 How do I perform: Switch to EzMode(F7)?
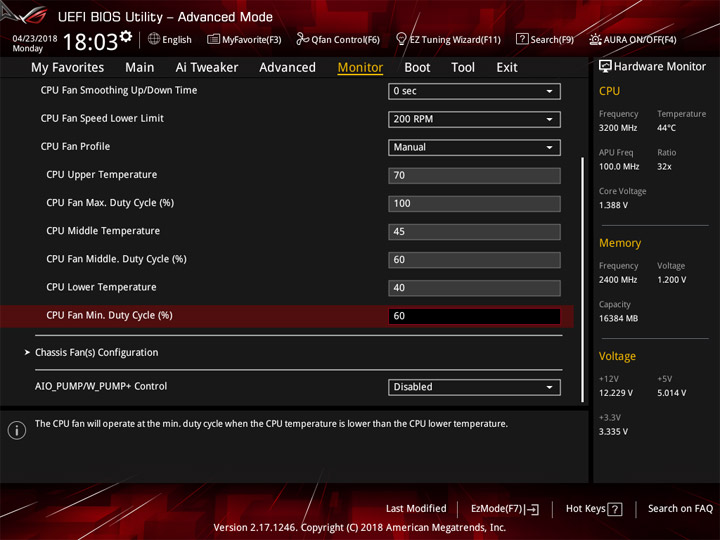coord(505,509)
